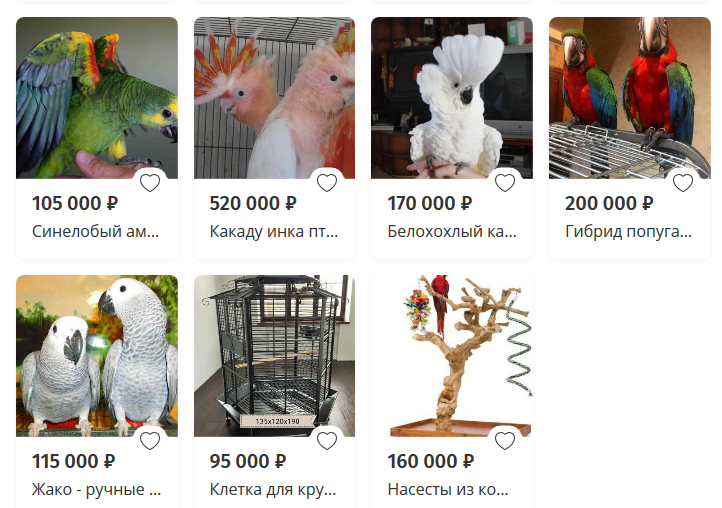Screen dimensions: 722x508
Task: View the wooden perch tree photo
Action: tap(452, 356)
